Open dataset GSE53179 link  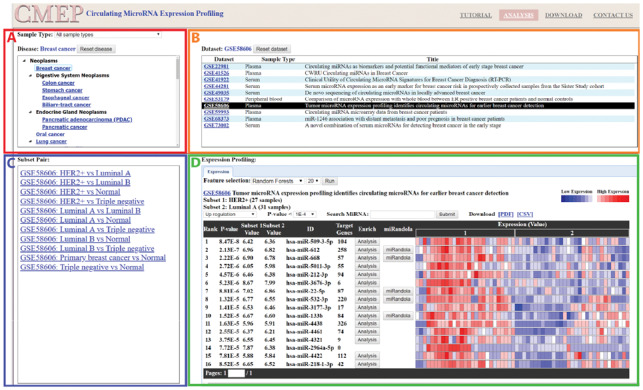tap(216, 99)
